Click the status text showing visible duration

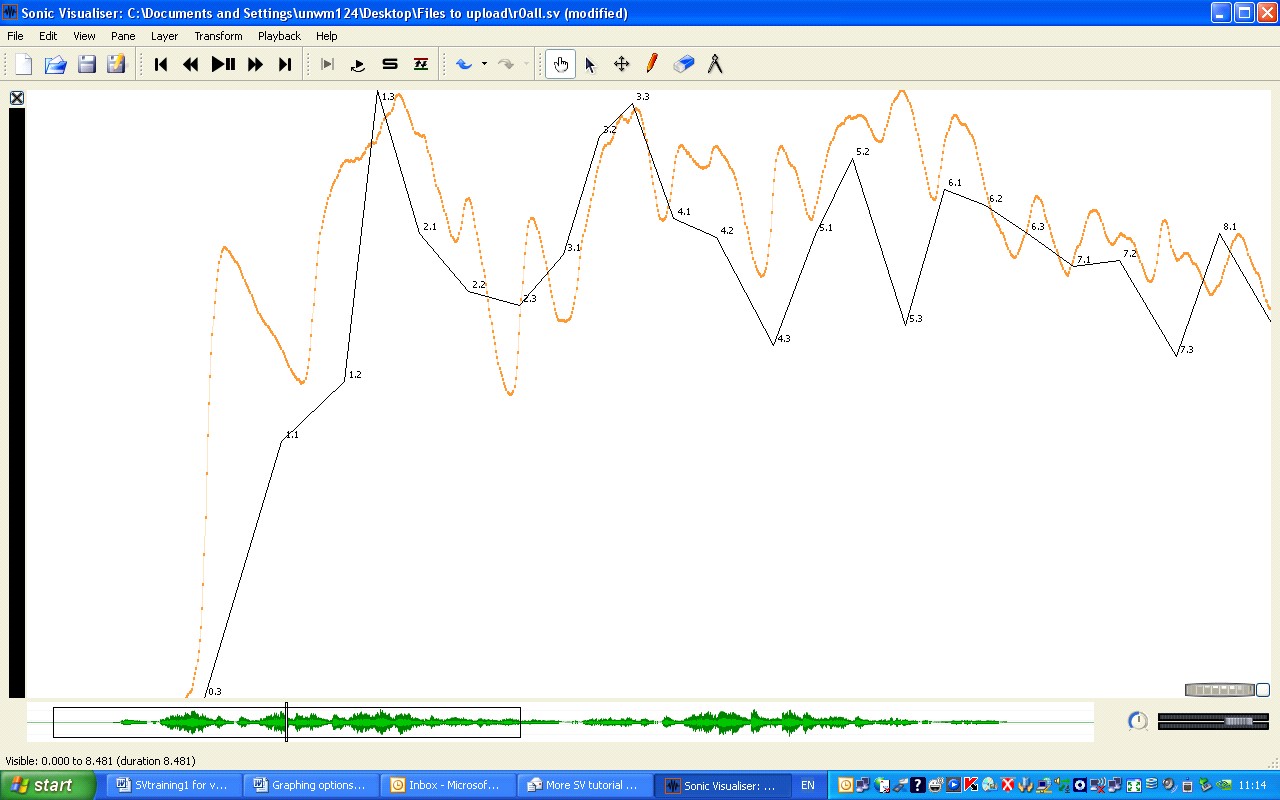tap(100, 761)
